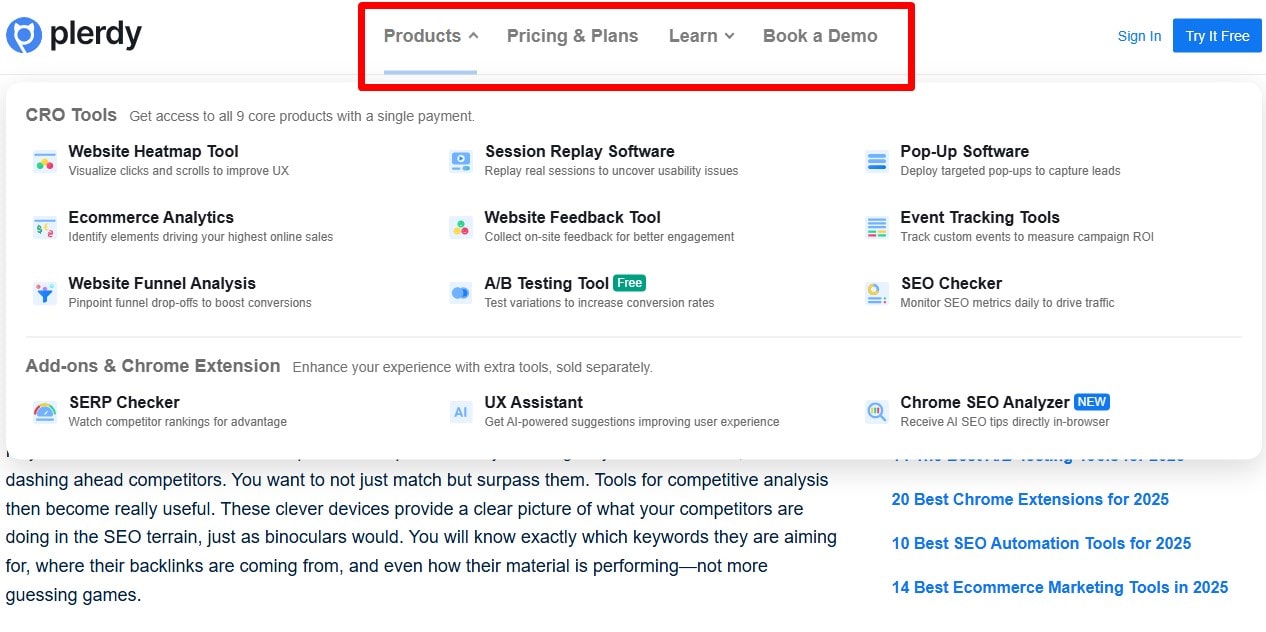Open the Pricing & Plans menu item
This screenshot has height=632, width=1266.
click(x=572, y=36)
